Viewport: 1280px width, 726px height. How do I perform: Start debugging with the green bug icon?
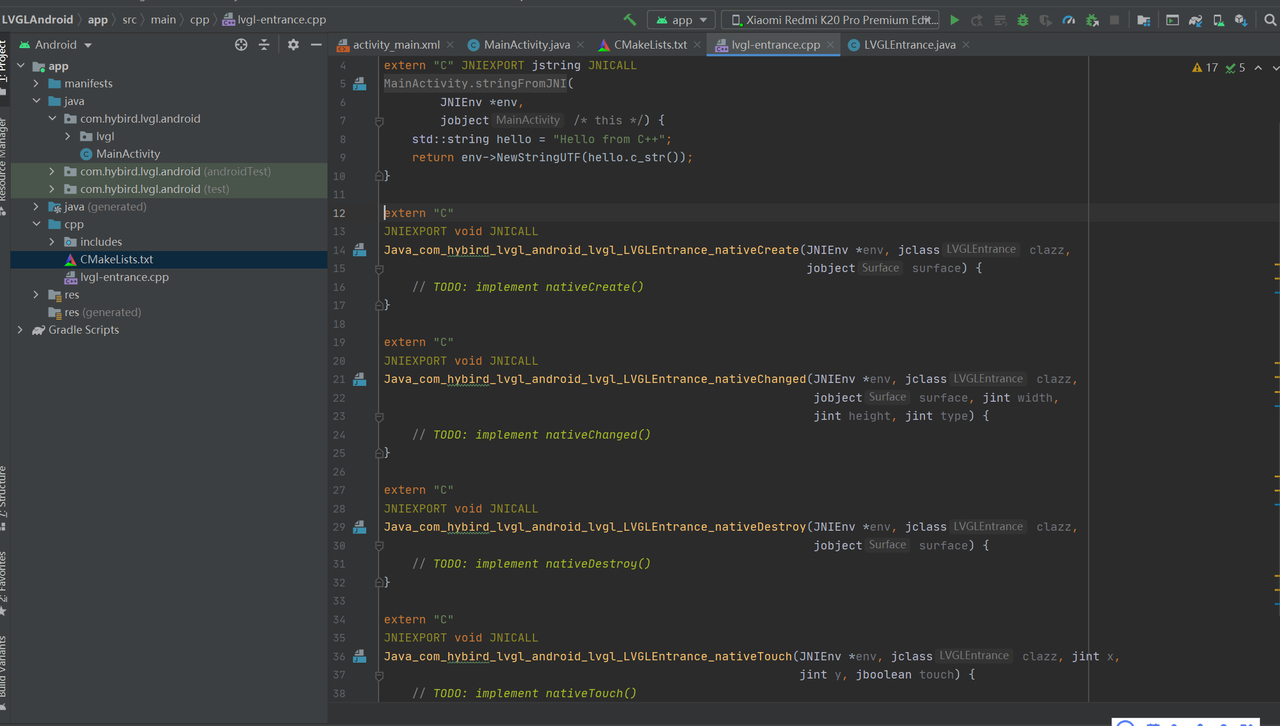(x=1022, y=20)
